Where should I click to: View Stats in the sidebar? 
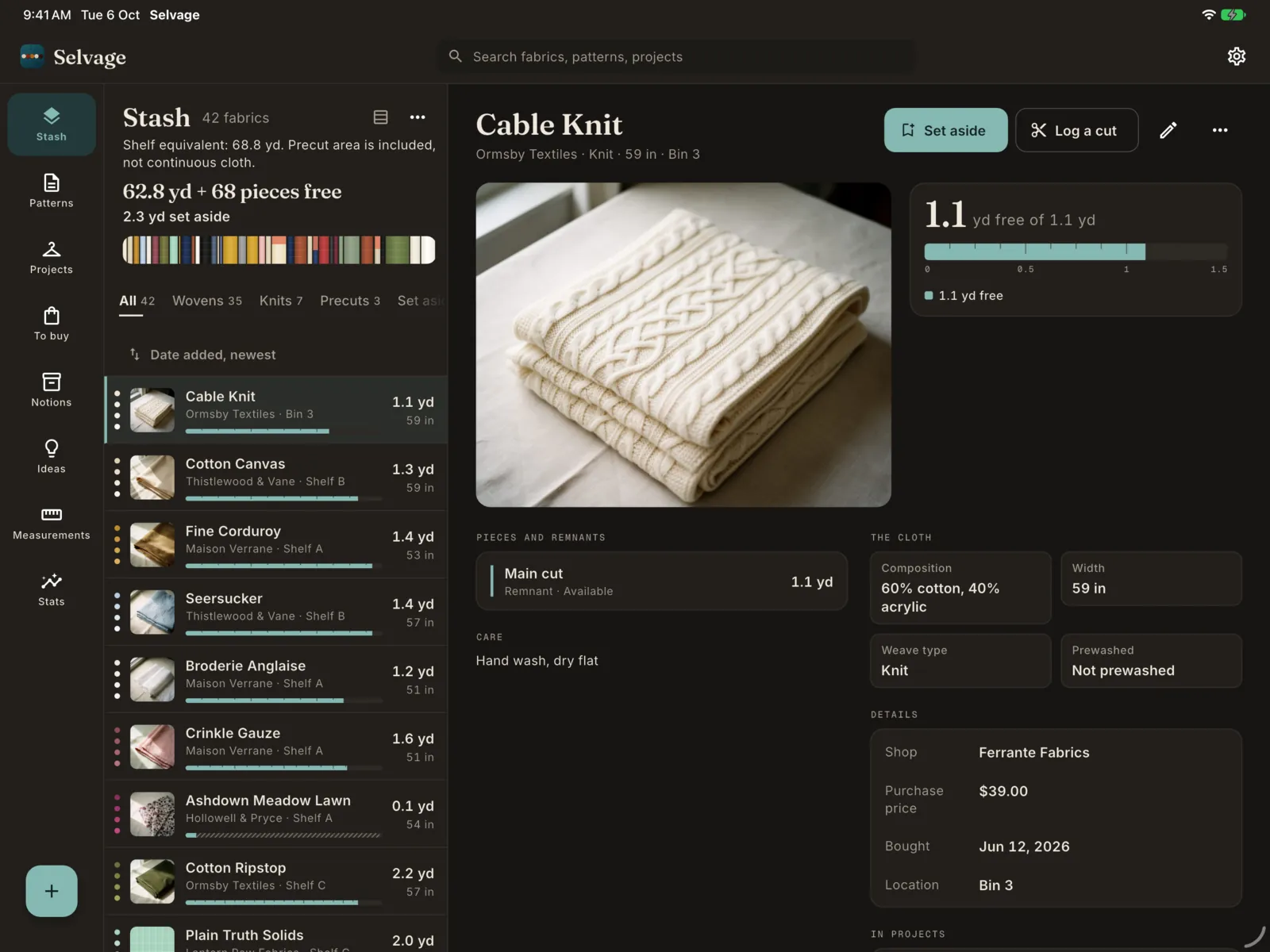(52, 590)
